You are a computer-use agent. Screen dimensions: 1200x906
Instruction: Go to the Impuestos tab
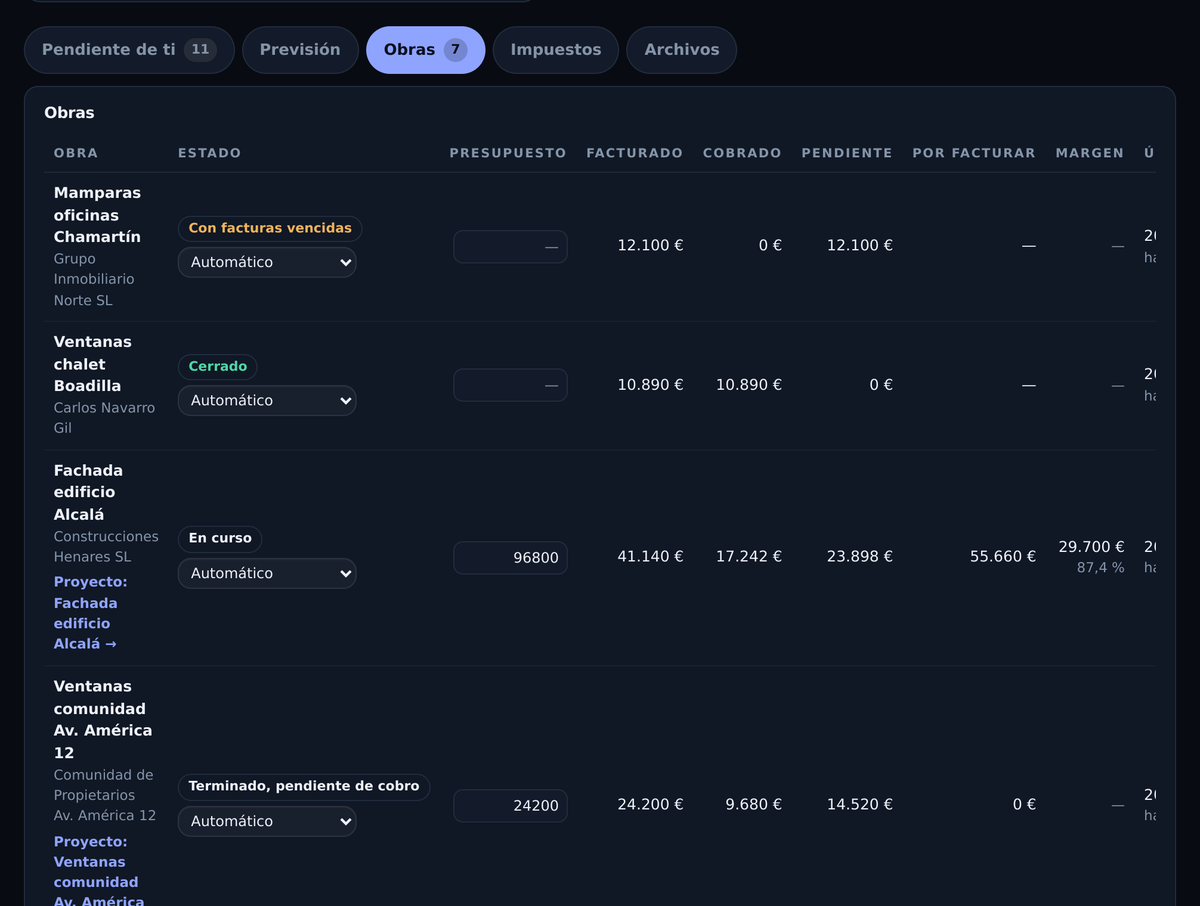[x=556, y=50]
